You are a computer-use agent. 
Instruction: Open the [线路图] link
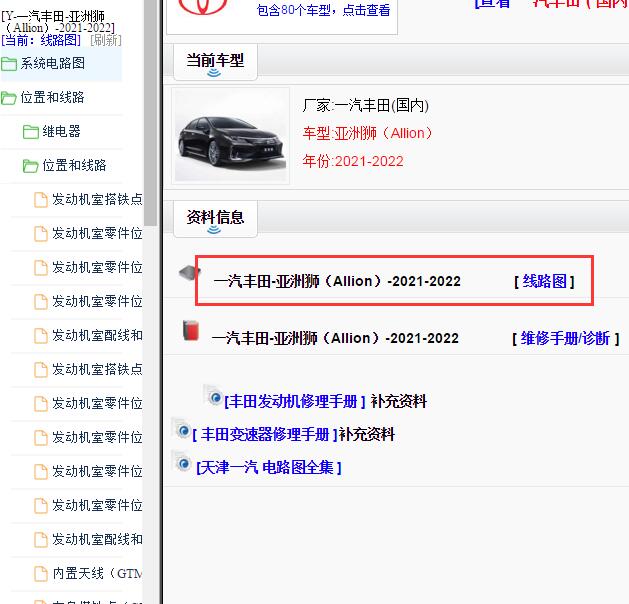(x=544, y=282)
